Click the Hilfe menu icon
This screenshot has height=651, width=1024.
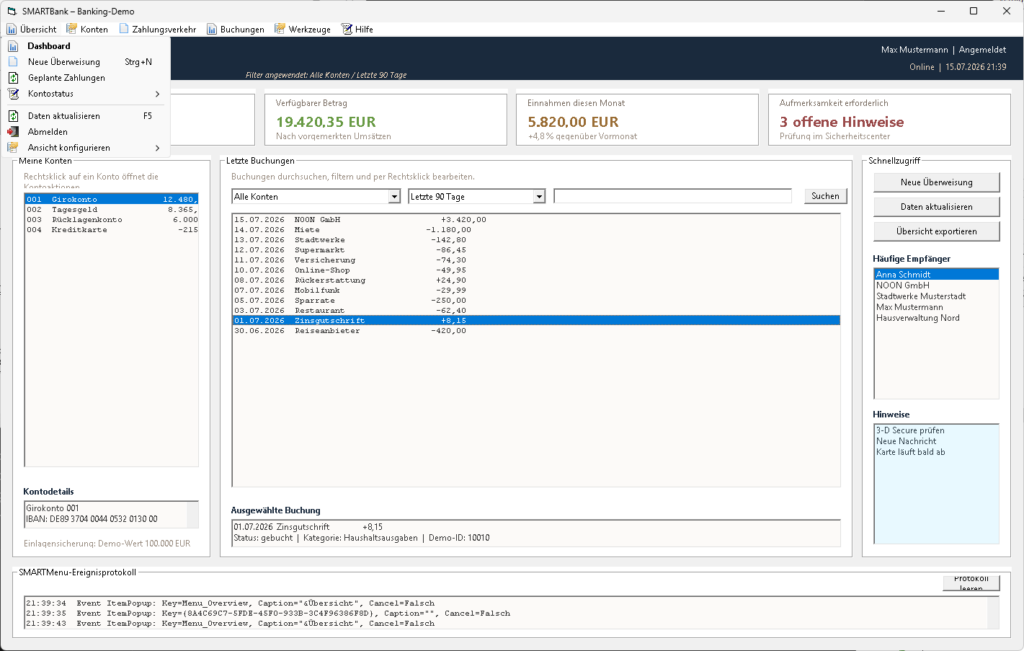click(347, 29)
